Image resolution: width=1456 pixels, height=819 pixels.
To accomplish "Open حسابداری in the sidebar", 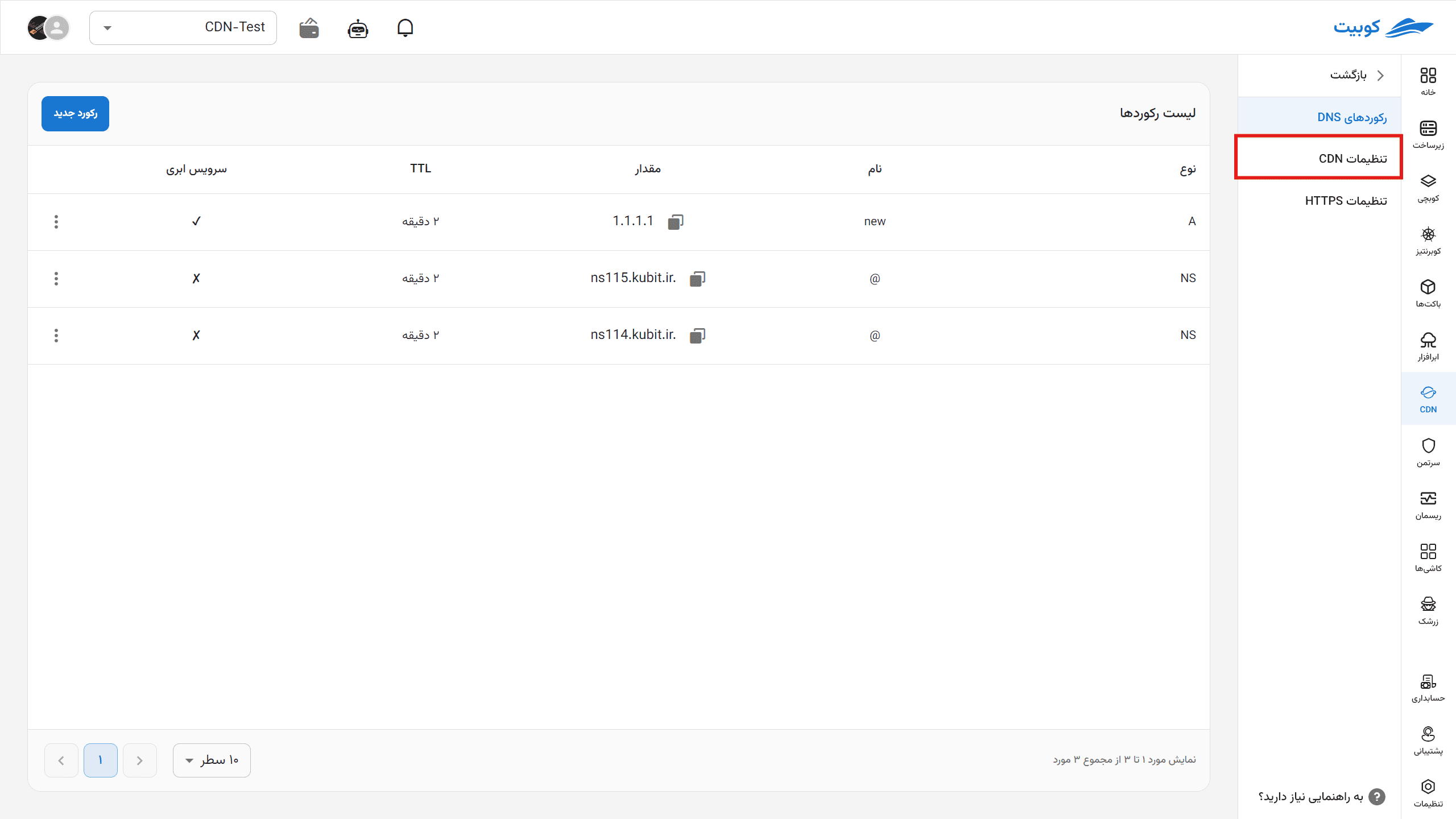I will (x=1428, y=688).
